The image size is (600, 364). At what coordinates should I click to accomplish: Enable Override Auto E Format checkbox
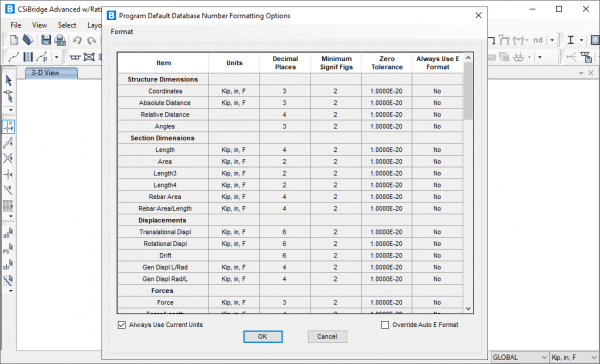tap(385, 325)
